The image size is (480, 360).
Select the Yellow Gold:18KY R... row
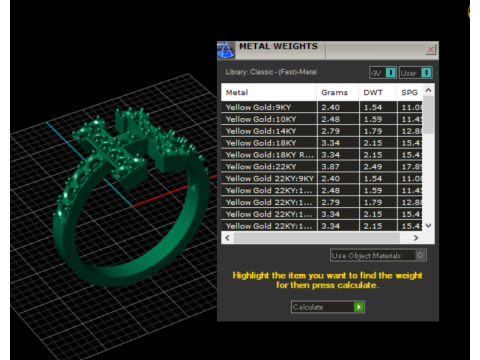[x=322, y=155]
